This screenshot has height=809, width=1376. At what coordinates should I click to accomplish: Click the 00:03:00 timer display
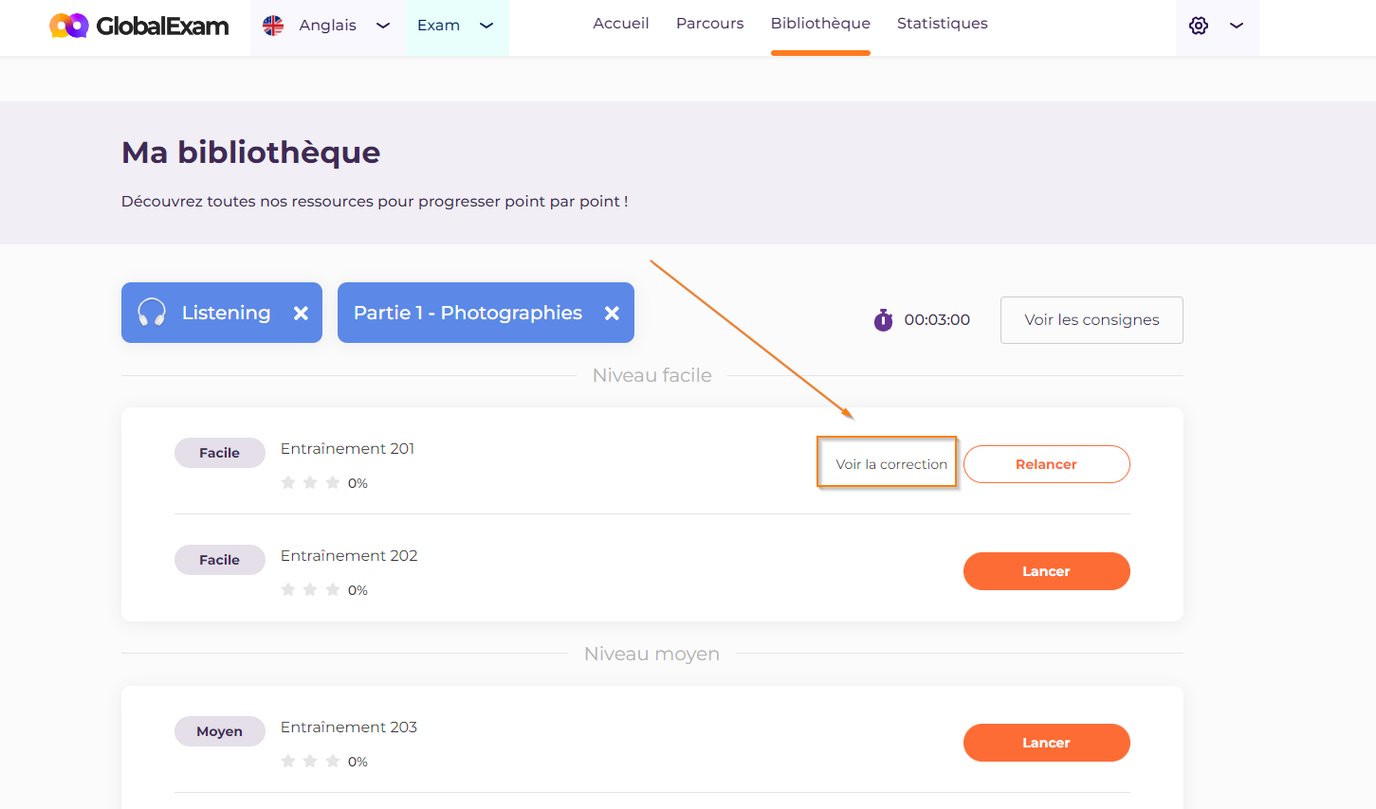pos(935,319)
